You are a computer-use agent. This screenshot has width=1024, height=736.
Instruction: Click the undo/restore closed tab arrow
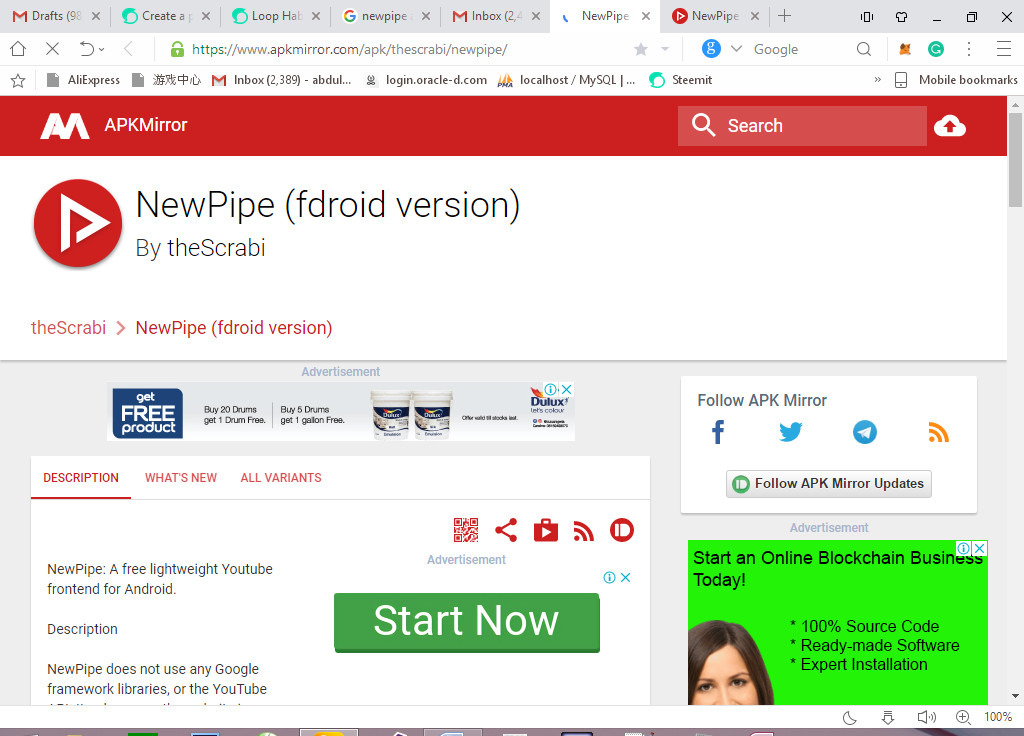coord(87,49)
